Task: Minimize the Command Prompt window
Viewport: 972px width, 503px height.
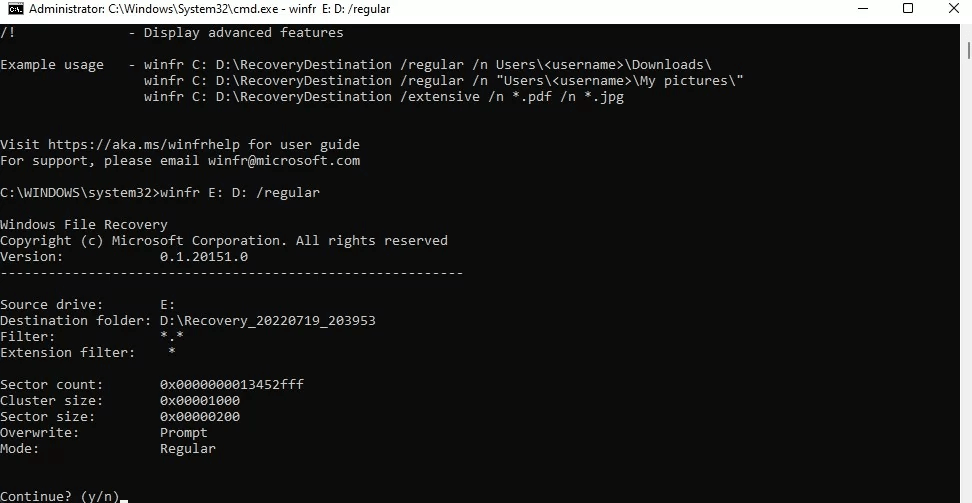Action: [863, 9]
